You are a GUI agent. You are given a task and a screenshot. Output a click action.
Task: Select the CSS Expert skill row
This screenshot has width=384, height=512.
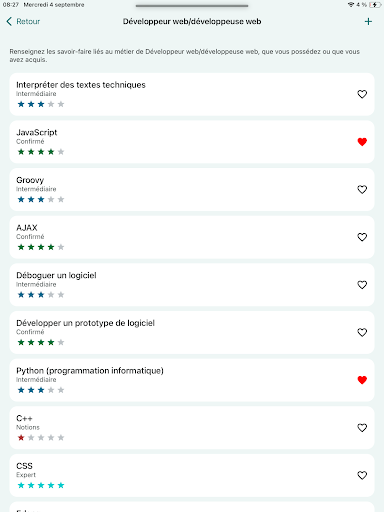tap(192, 475)
